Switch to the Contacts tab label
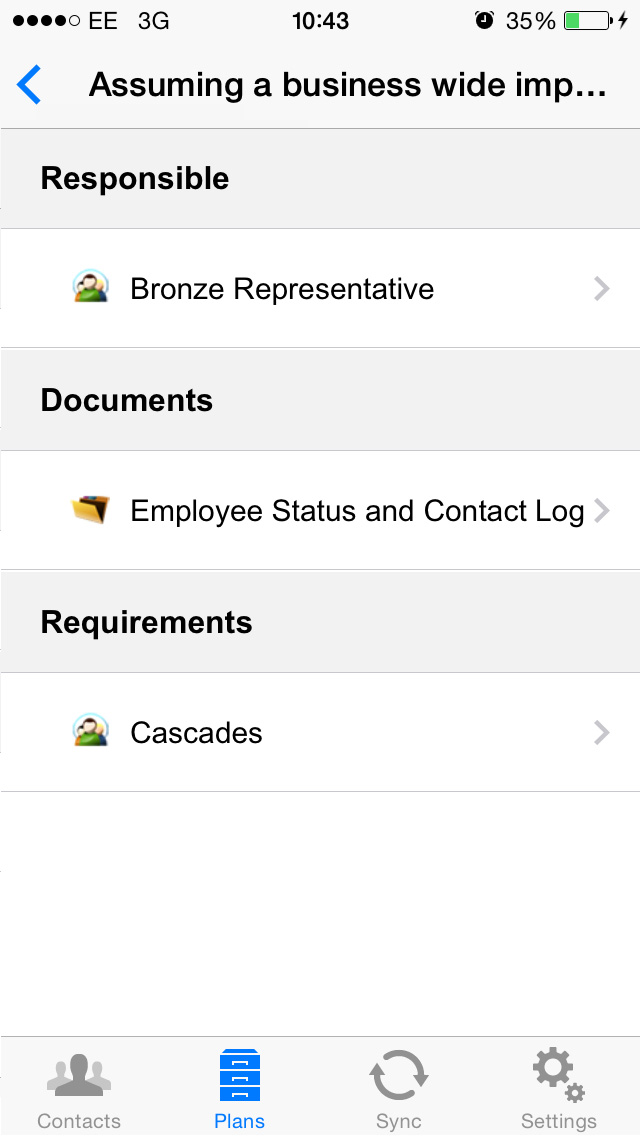The image size is (640, 1136). coord(79,1121)
